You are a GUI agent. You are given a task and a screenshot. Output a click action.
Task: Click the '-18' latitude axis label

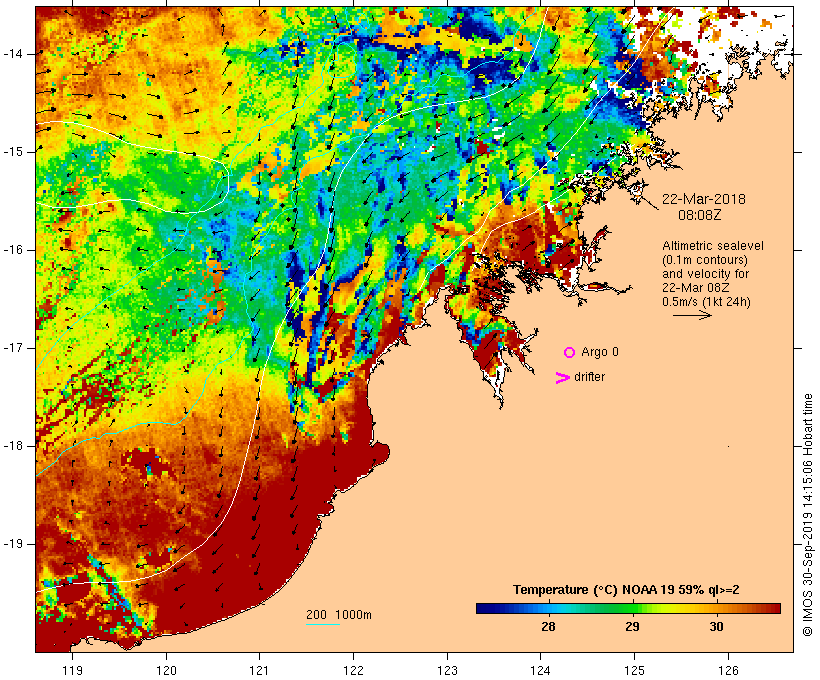12,446
